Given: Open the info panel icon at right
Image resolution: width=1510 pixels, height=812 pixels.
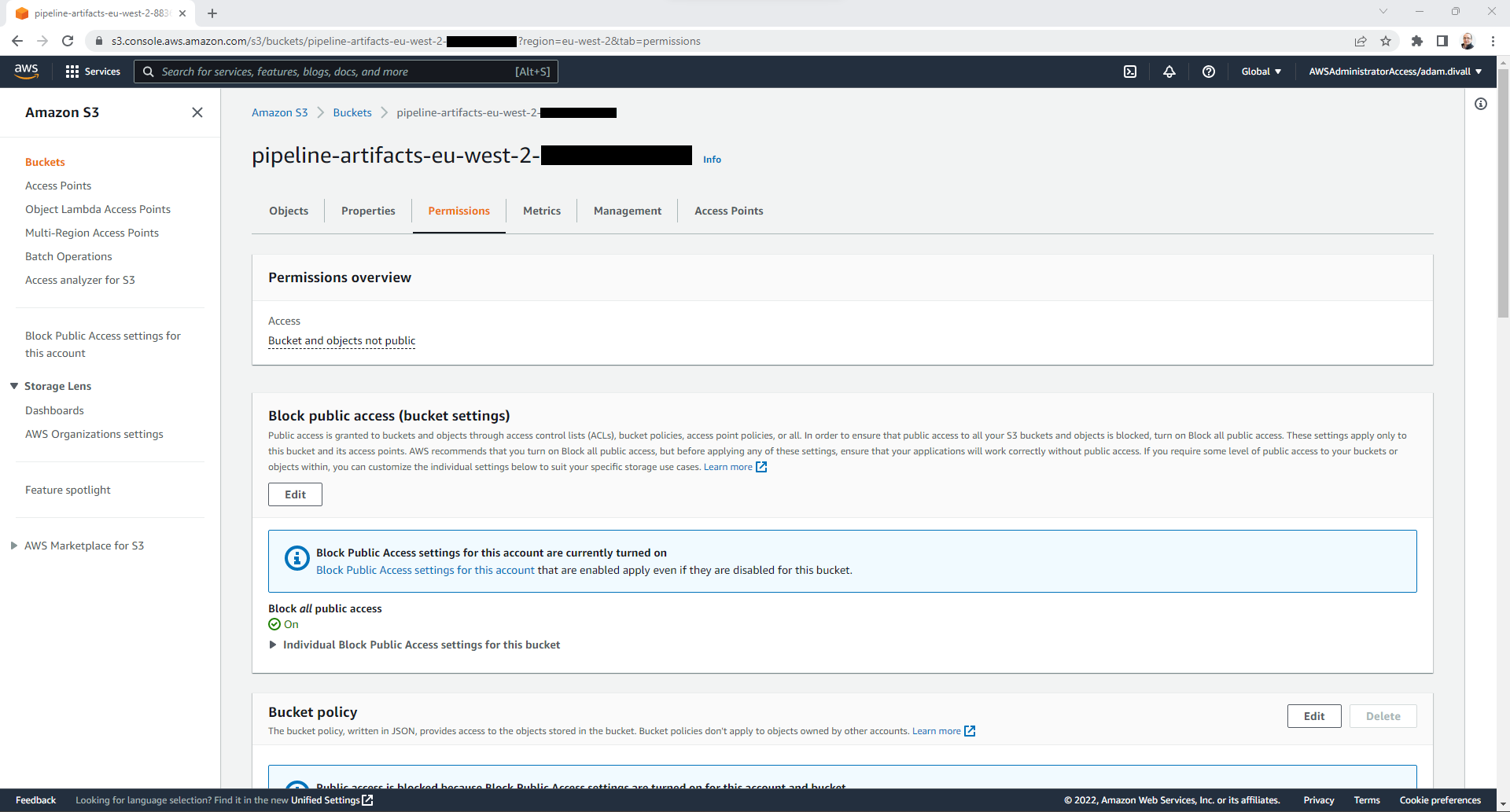Looking at the screenshot, I should 1481,104.
